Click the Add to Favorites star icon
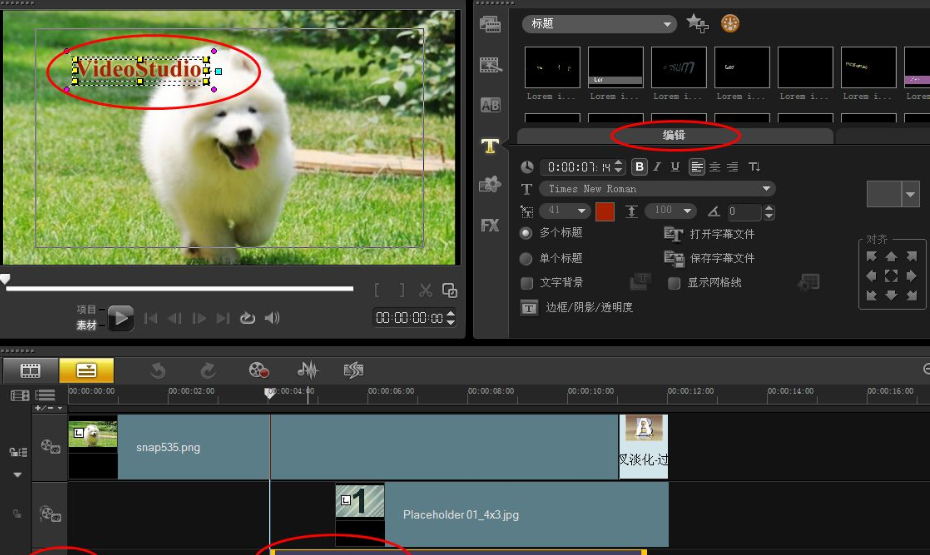This screenshot has height=555, width=930. tap(697, 23)
